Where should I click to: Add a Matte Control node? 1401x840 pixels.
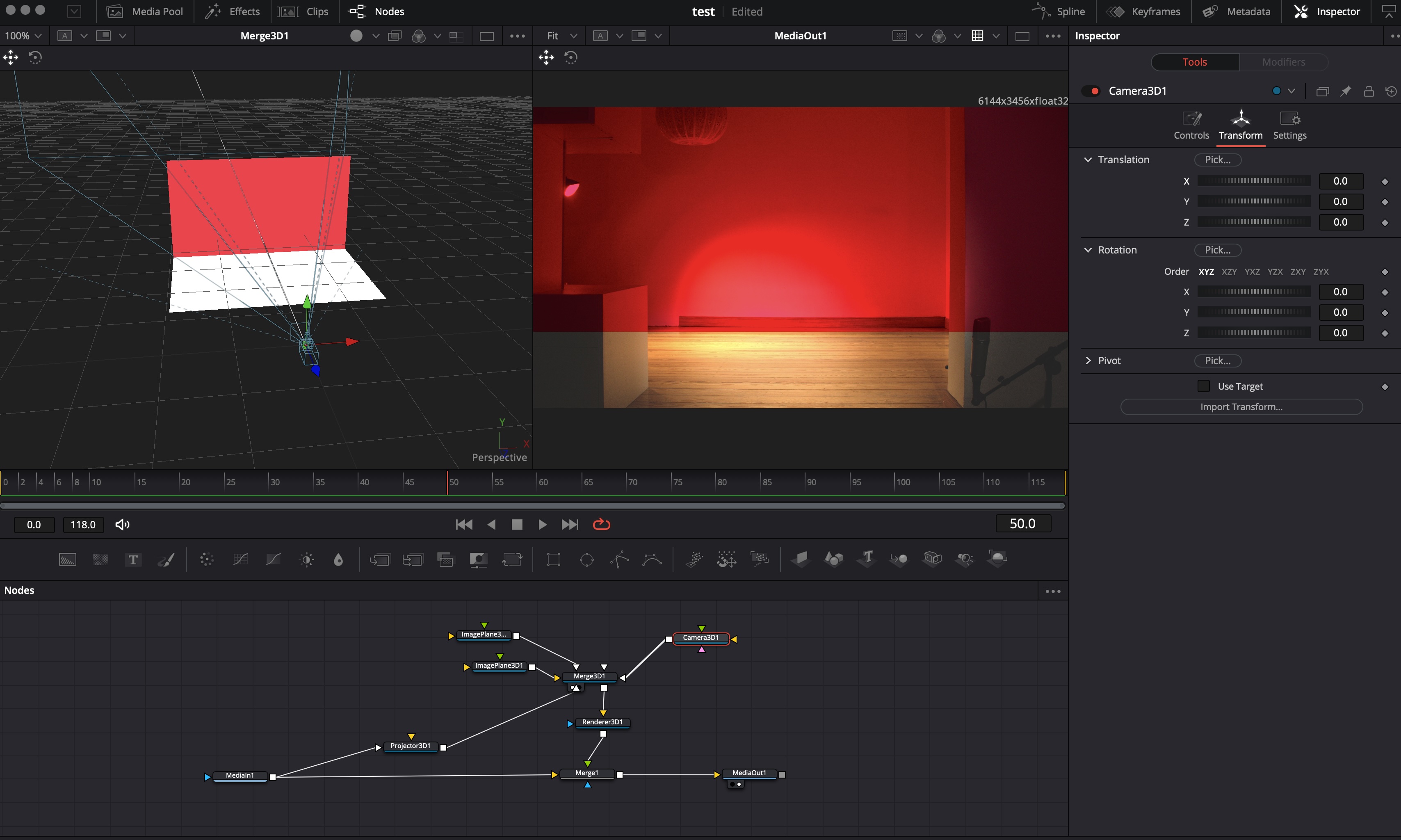tap(479, 560)
